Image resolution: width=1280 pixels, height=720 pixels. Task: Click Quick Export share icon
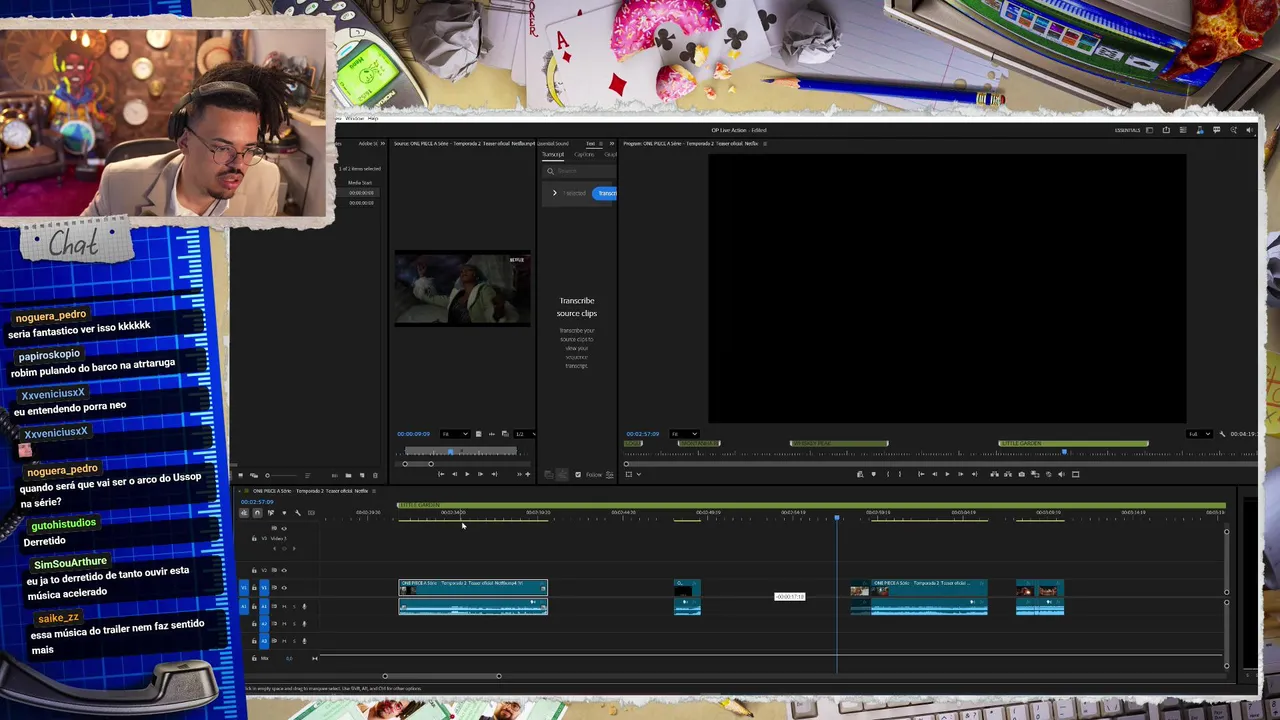[x=1166, y=130]
